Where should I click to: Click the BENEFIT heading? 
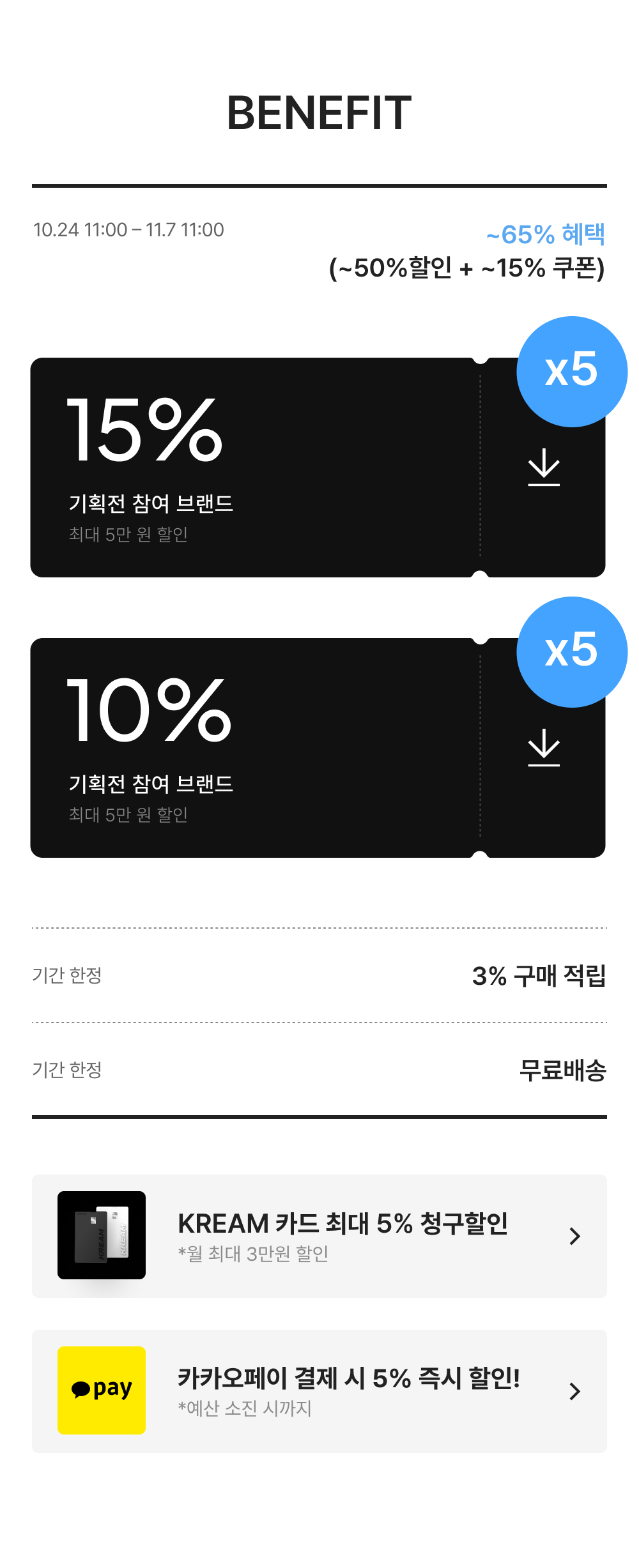click(319, 113)
